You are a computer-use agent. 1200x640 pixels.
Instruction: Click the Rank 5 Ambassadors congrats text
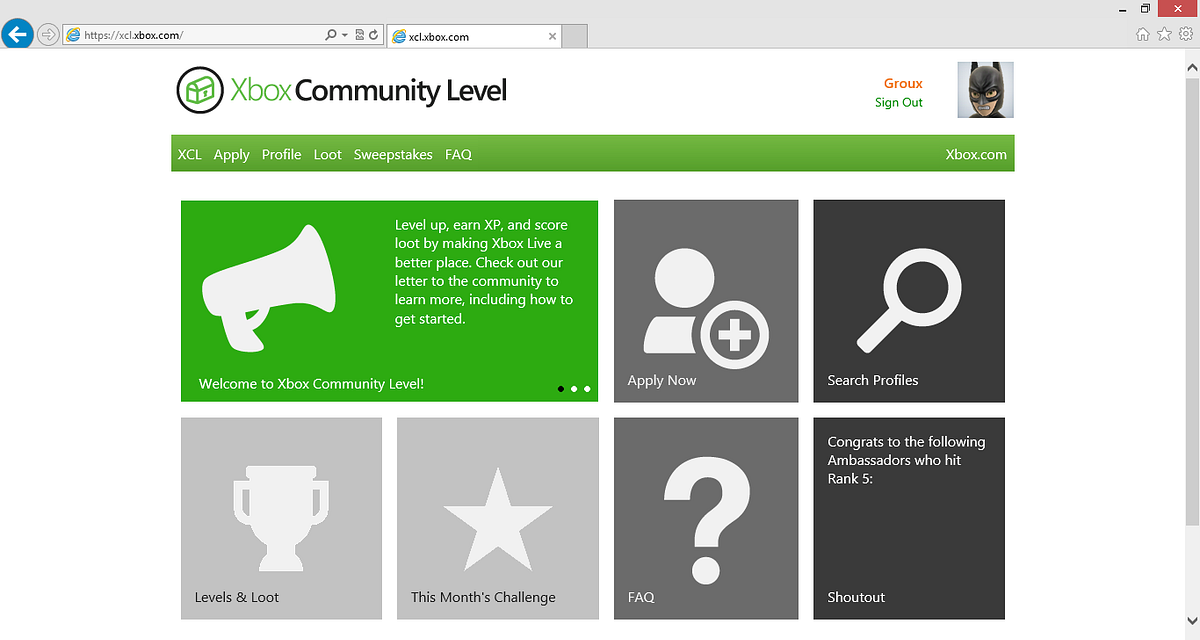(906, 460)
